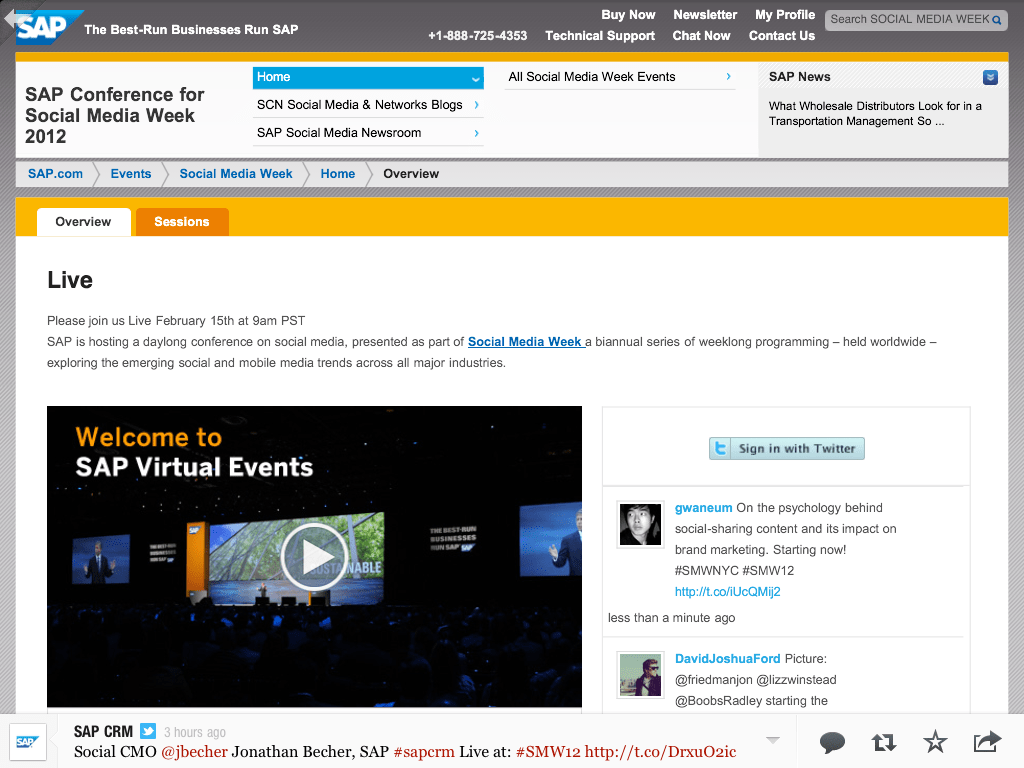The width and height of the screenshot is (1024, 768).
Task: Play the SAP Virtual Events video
Action: (314, 557)
